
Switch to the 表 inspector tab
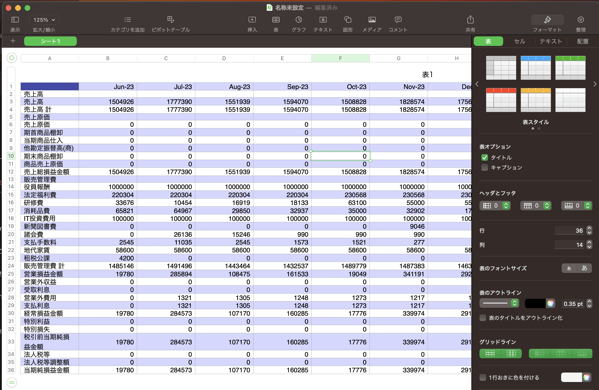(488, 41)
